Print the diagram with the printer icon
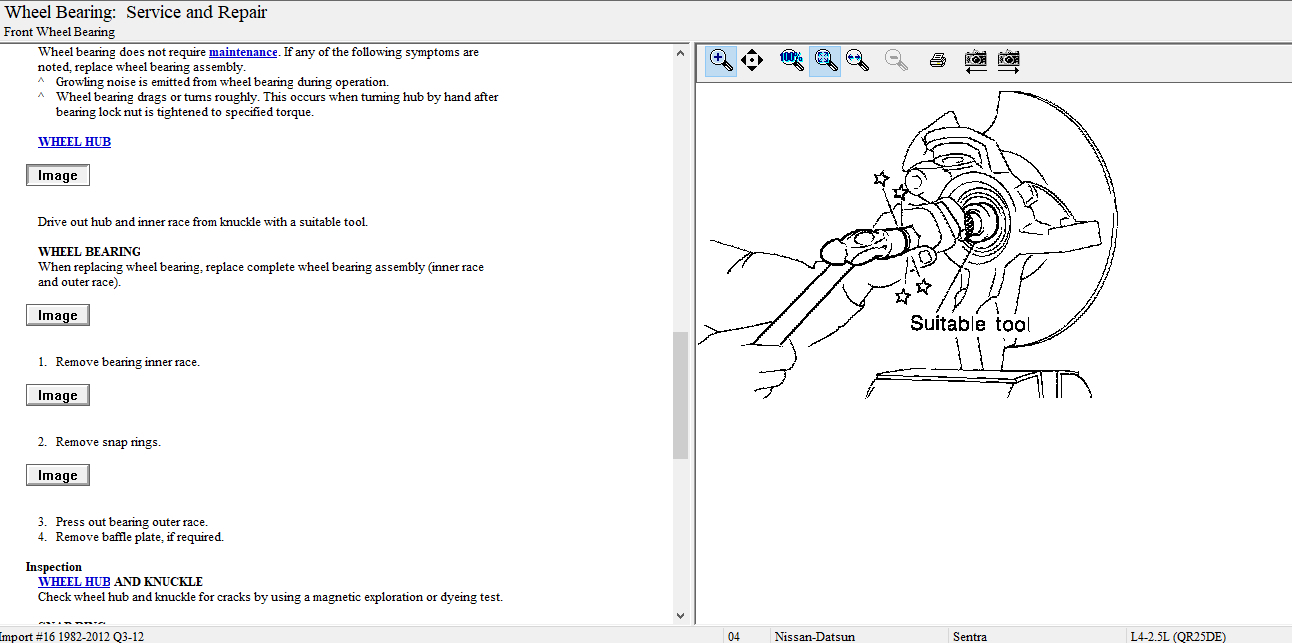Viewport: 1292px width, 643px height. 937,60
